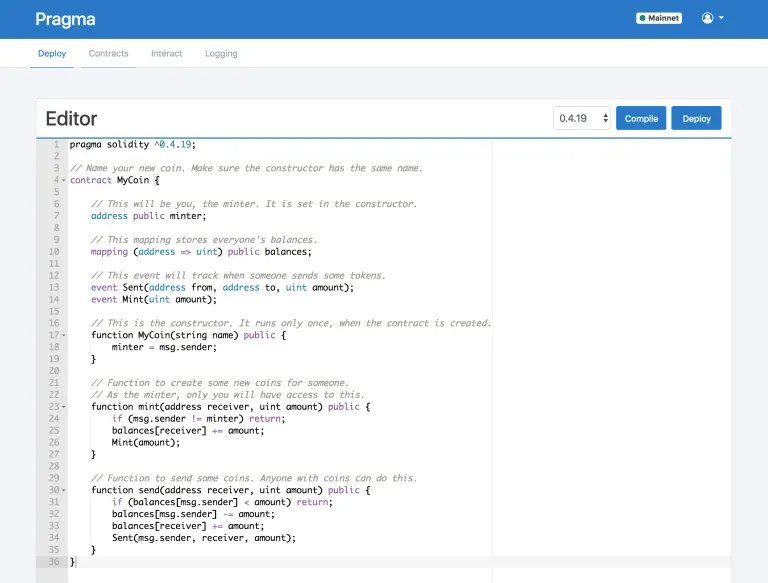Click the comment 'Name your new coin' line

coord(246,168)
